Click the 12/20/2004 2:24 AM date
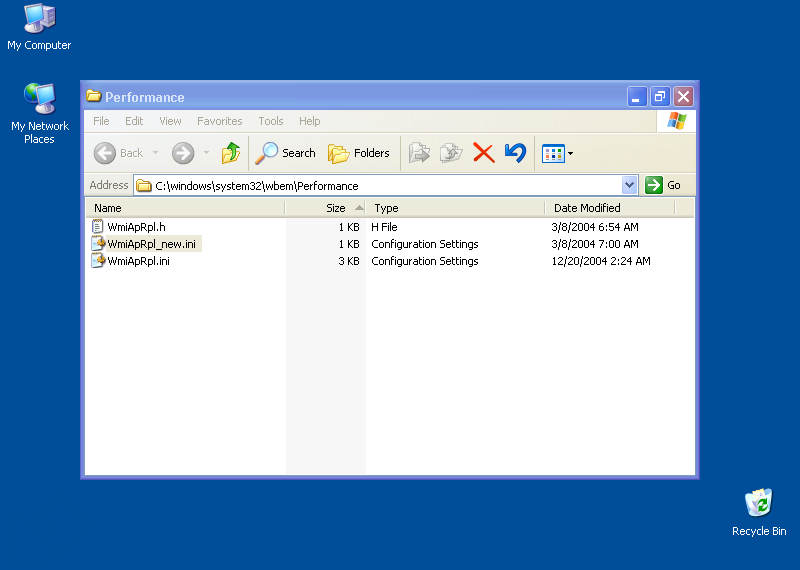 [x=601, y=261]
